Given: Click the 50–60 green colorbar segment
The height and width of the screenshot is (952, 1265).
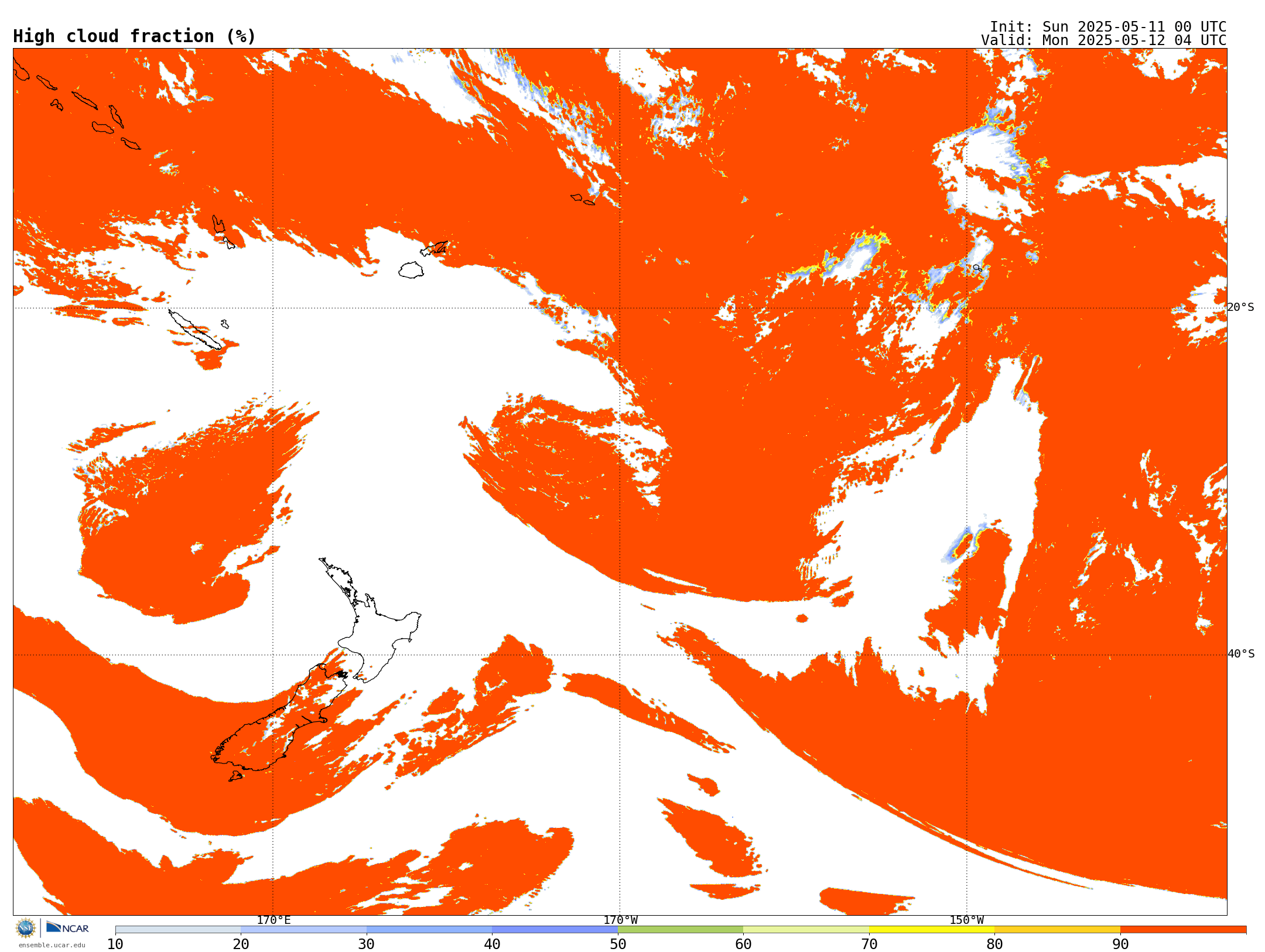Looking at the screenshot, I should (681, 930).
